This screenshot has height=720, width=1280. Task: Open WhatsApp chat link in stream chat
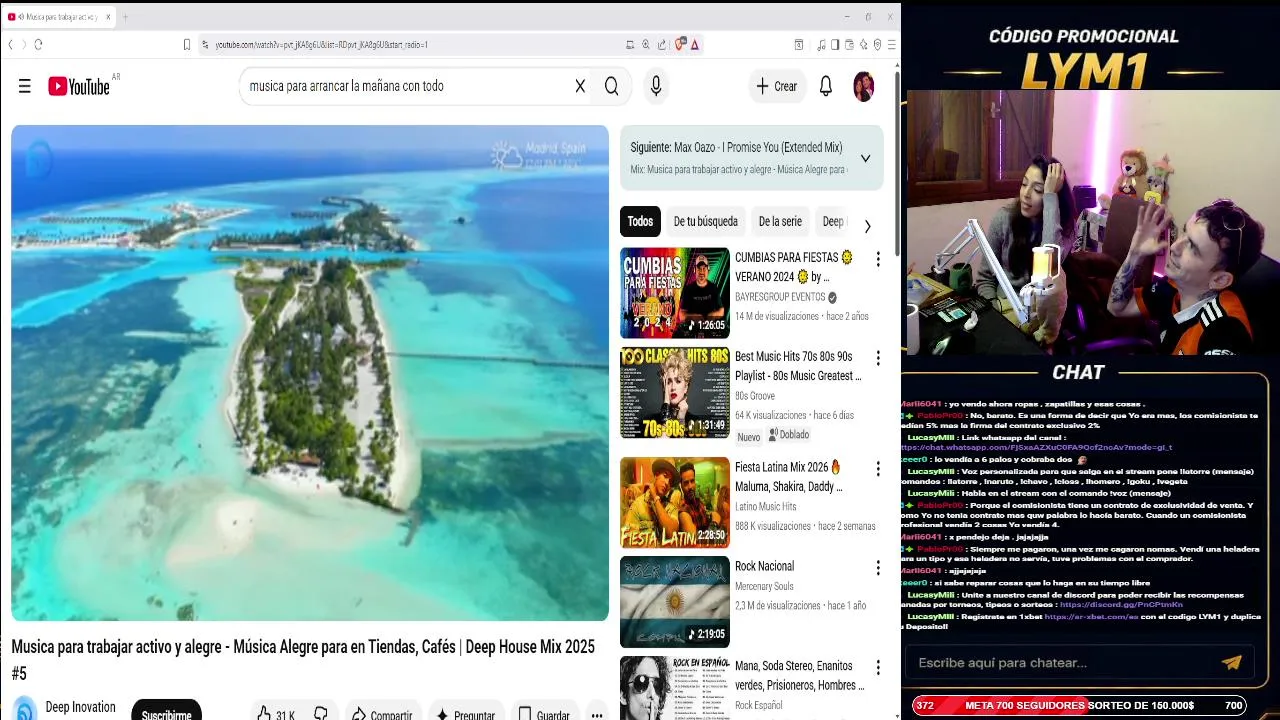(1036, 447)
